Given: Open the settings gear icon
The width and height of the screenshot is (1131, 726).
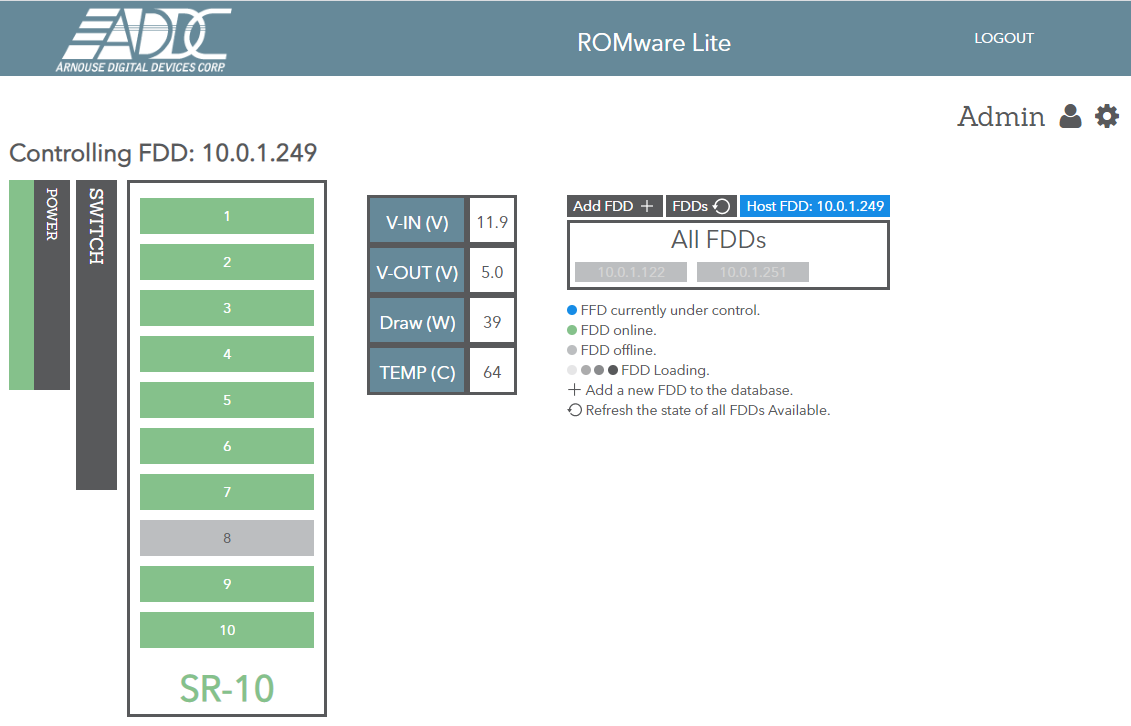Looking at the screenshot, I should click(x=1106, y=116).
